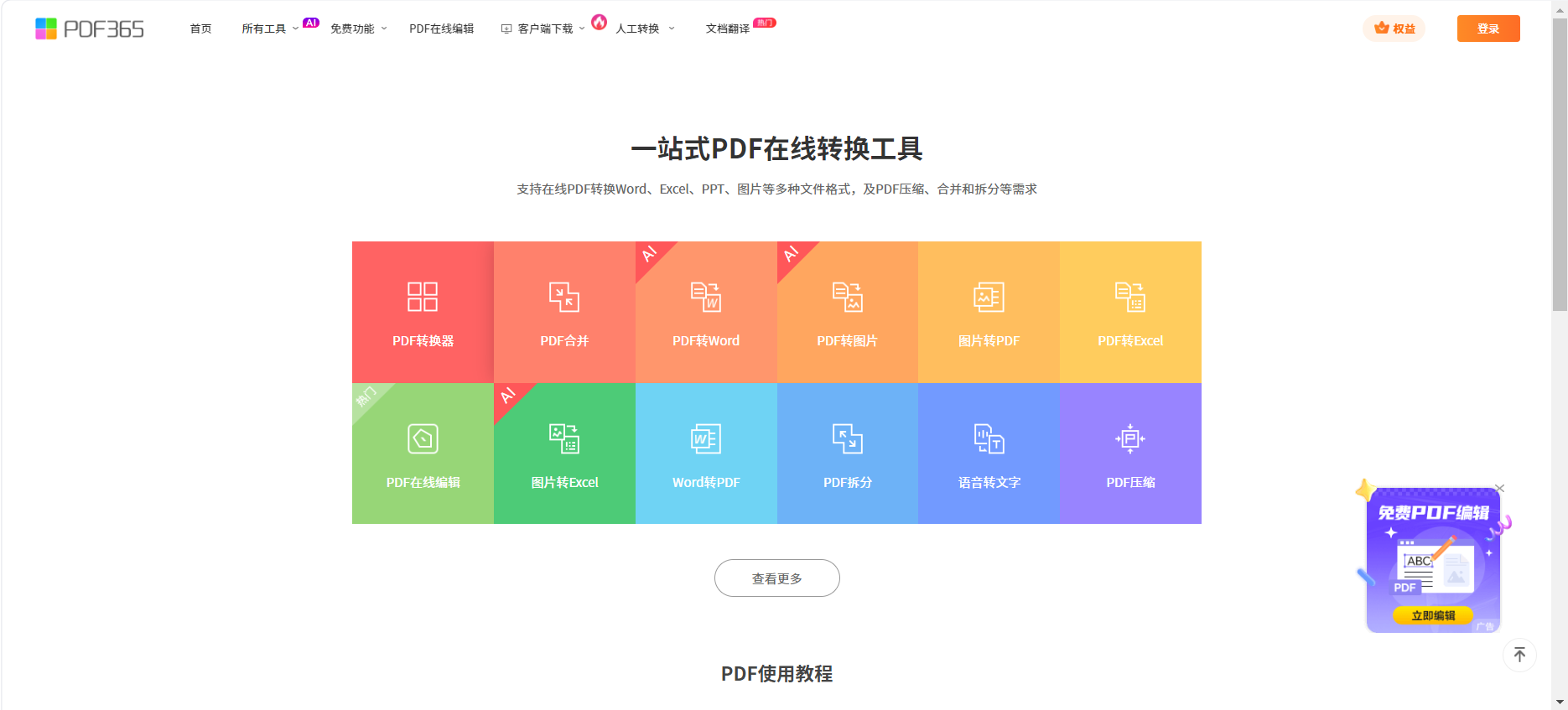Go to the 首页 menu item
Image resolution: width=1568 pixels, height=710 pixels.
200,29
